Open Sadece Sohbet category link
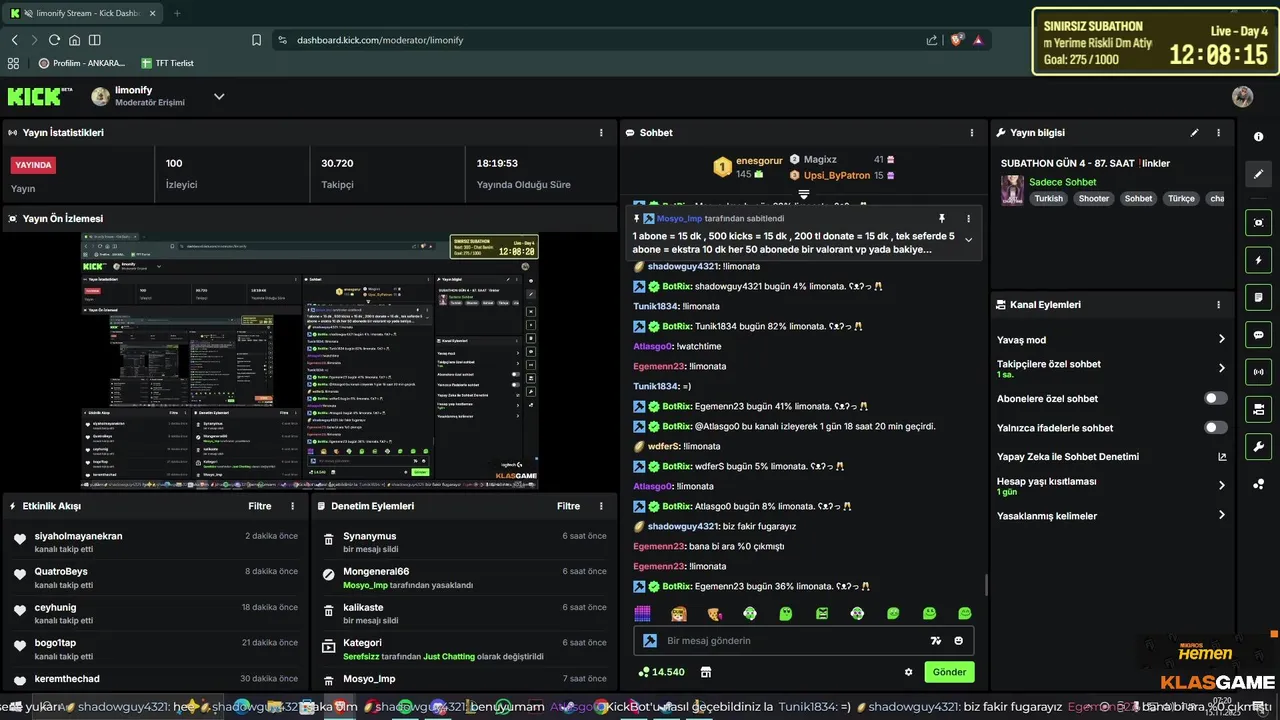1280x720 pixels. (1063, 182)
